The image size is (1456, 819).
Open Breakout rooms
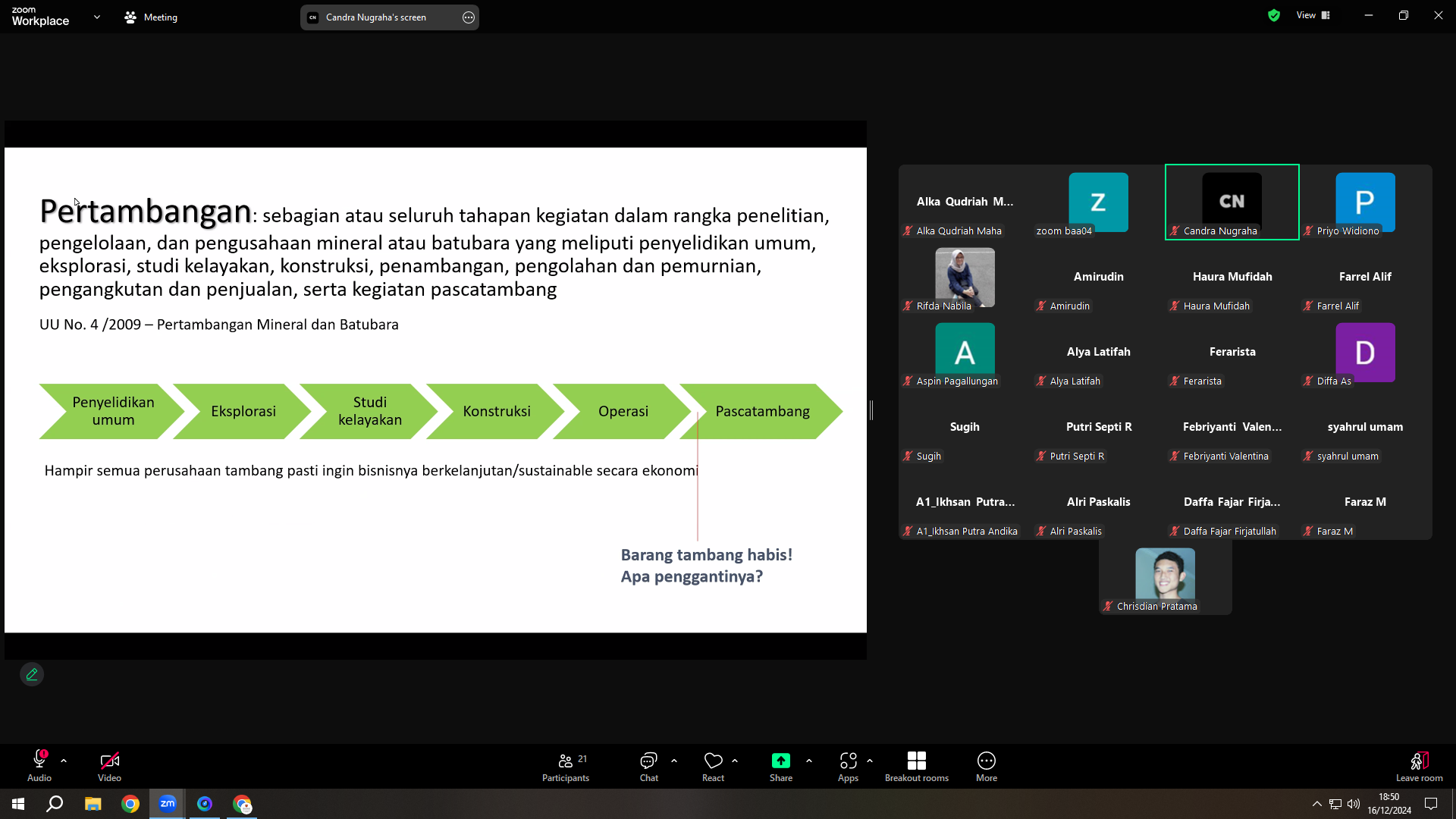coord(916,766)
